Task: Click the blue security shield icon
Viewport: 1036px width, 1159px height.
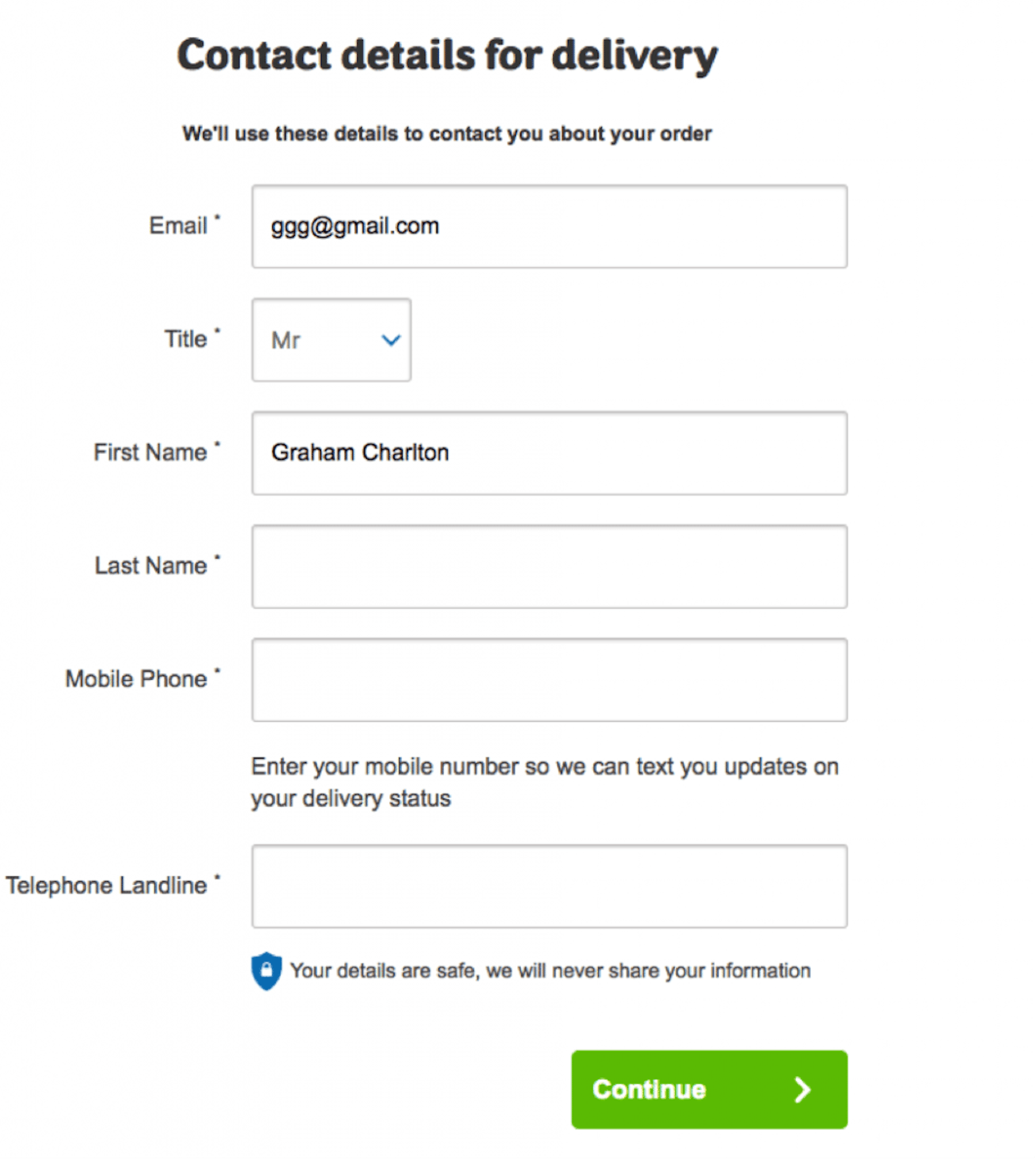Action: 266,971
